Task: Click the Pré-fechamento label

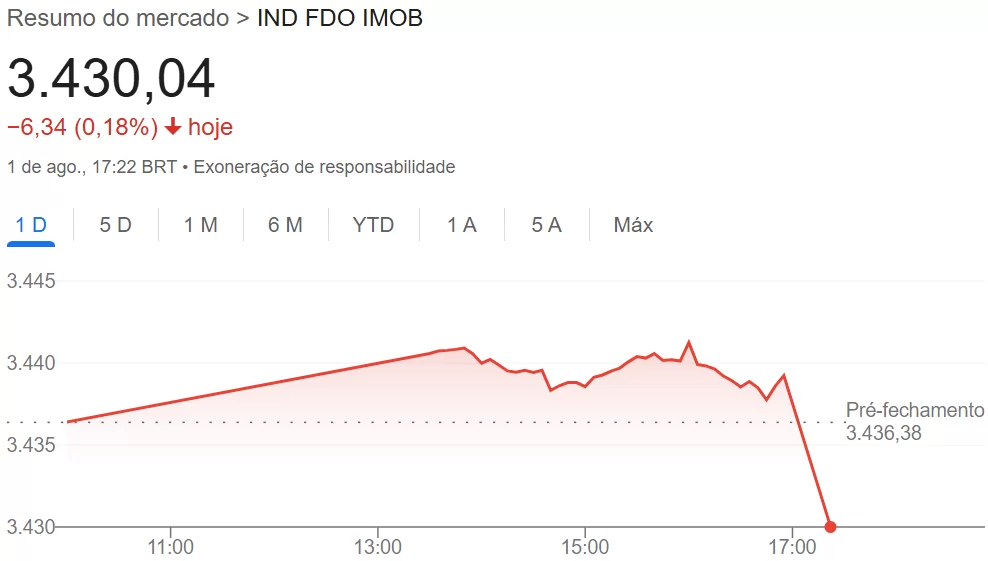Action: coord(915,410)
